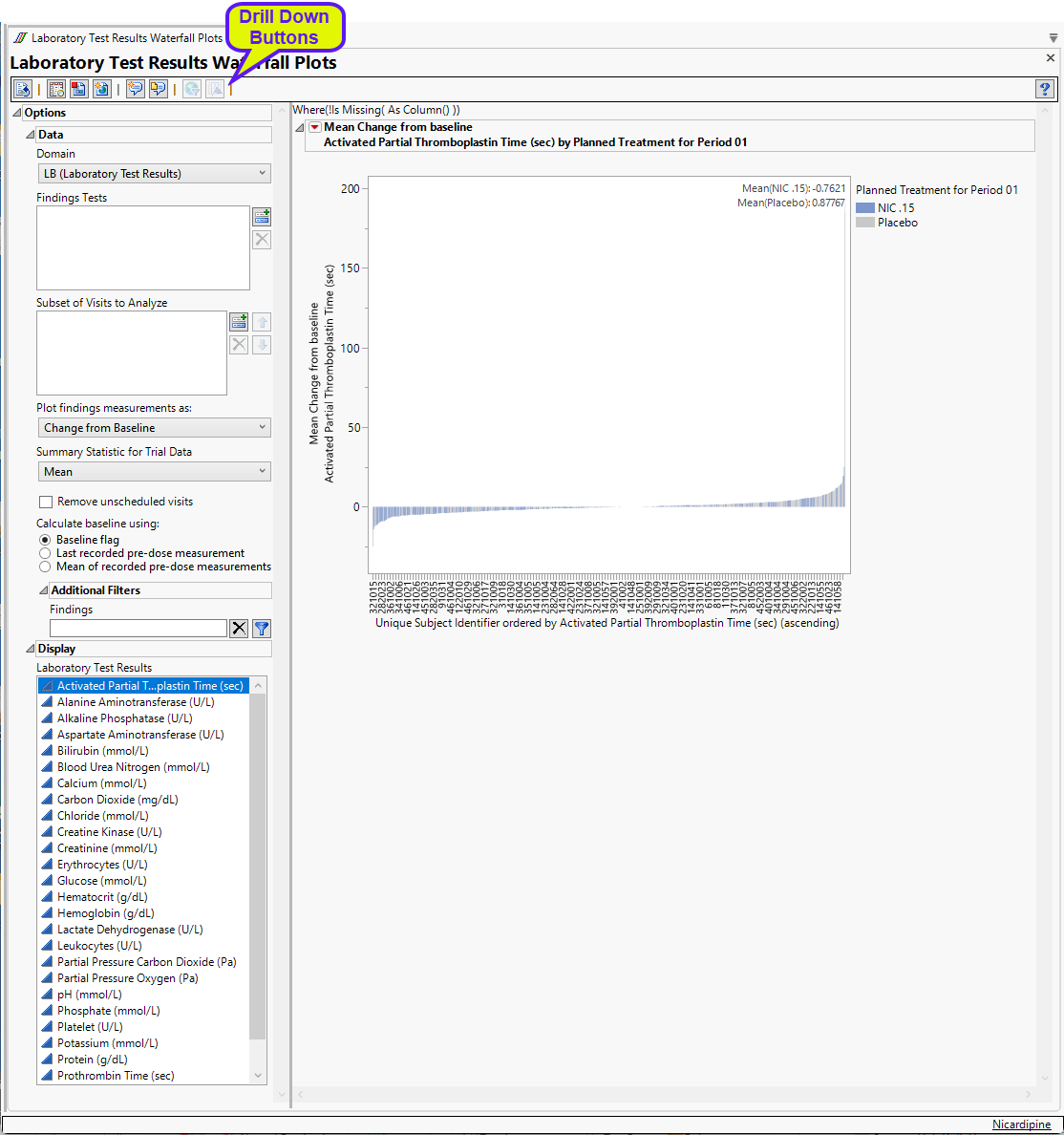This screenshot has height=1135, width=1064.
Task: Open the Change from Baseline dropdown
Action: point(153,428)
